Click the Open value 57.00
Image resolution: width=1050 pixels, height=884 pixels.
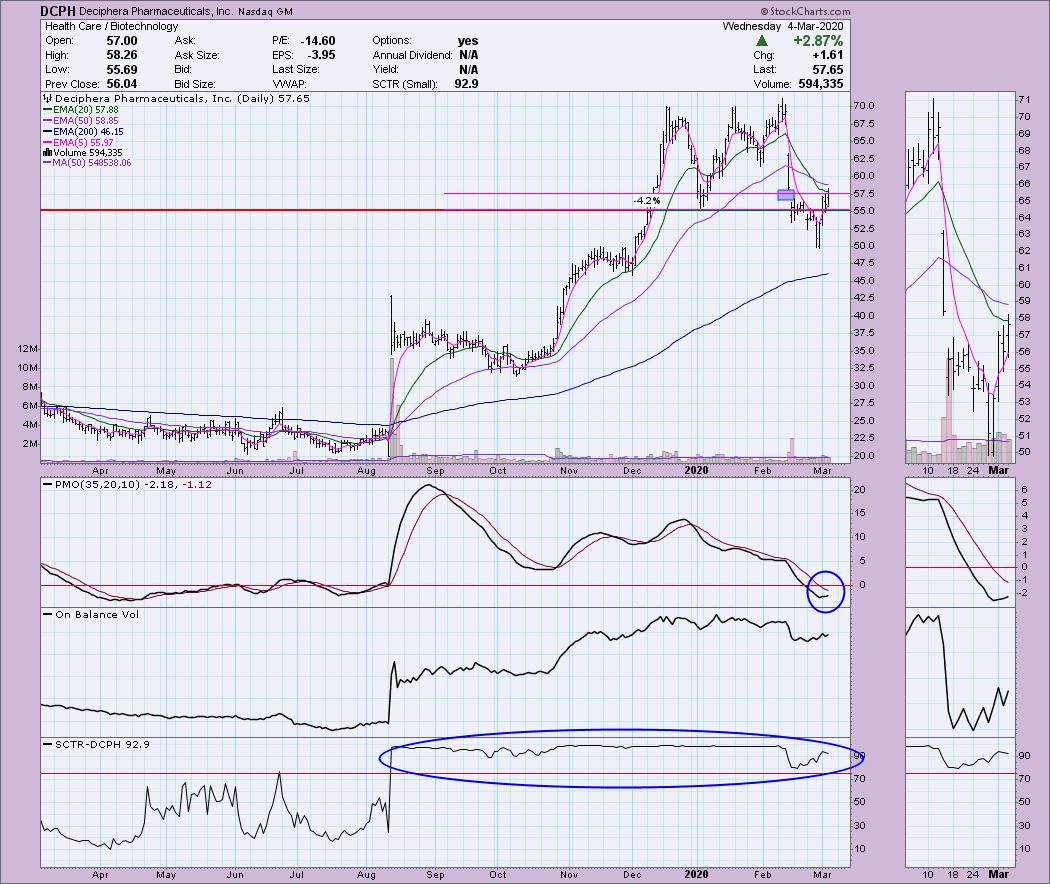[x=121, y=41]
